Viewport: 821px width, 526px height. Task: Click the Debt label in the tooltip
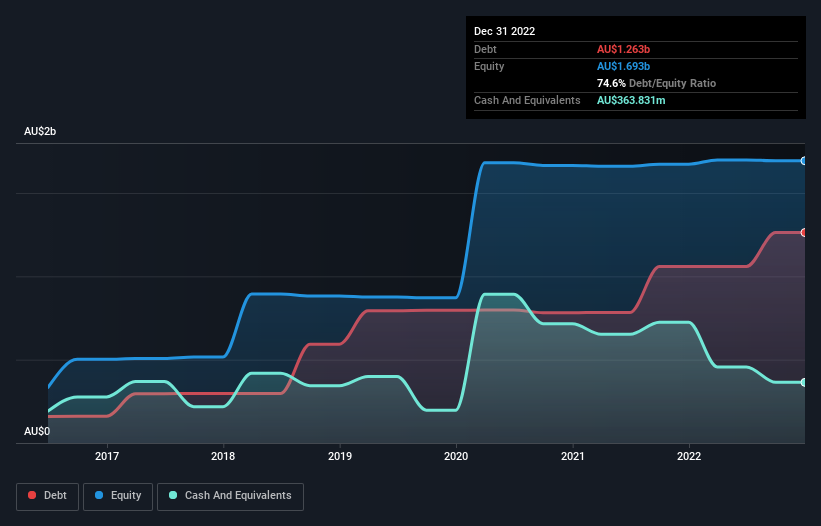pos(485,49)
